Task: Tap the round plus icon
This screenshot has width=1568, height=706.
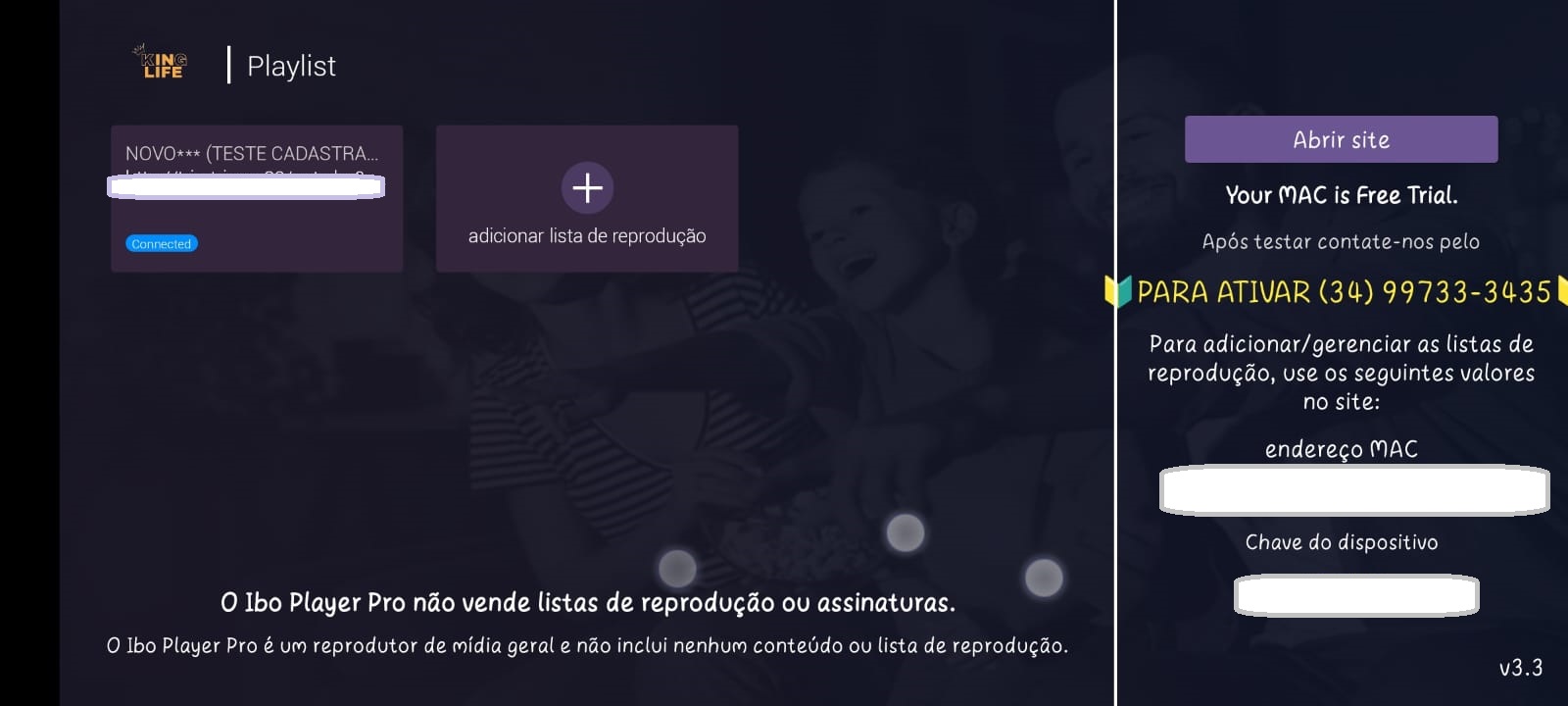Action: 587,187
